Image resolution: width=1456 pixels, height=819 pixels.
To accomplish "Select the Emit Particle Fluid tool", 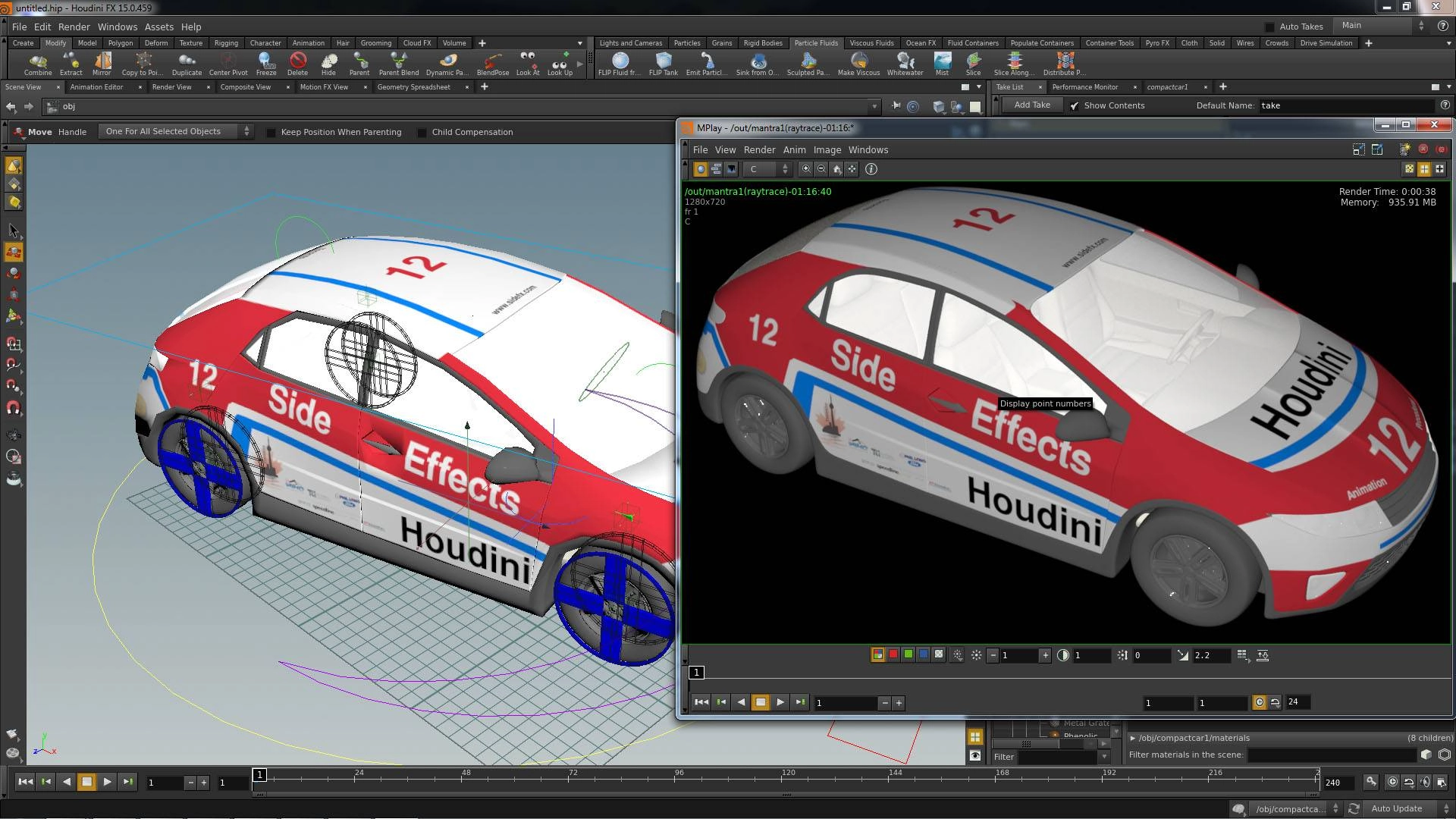I will coord(706,64).
